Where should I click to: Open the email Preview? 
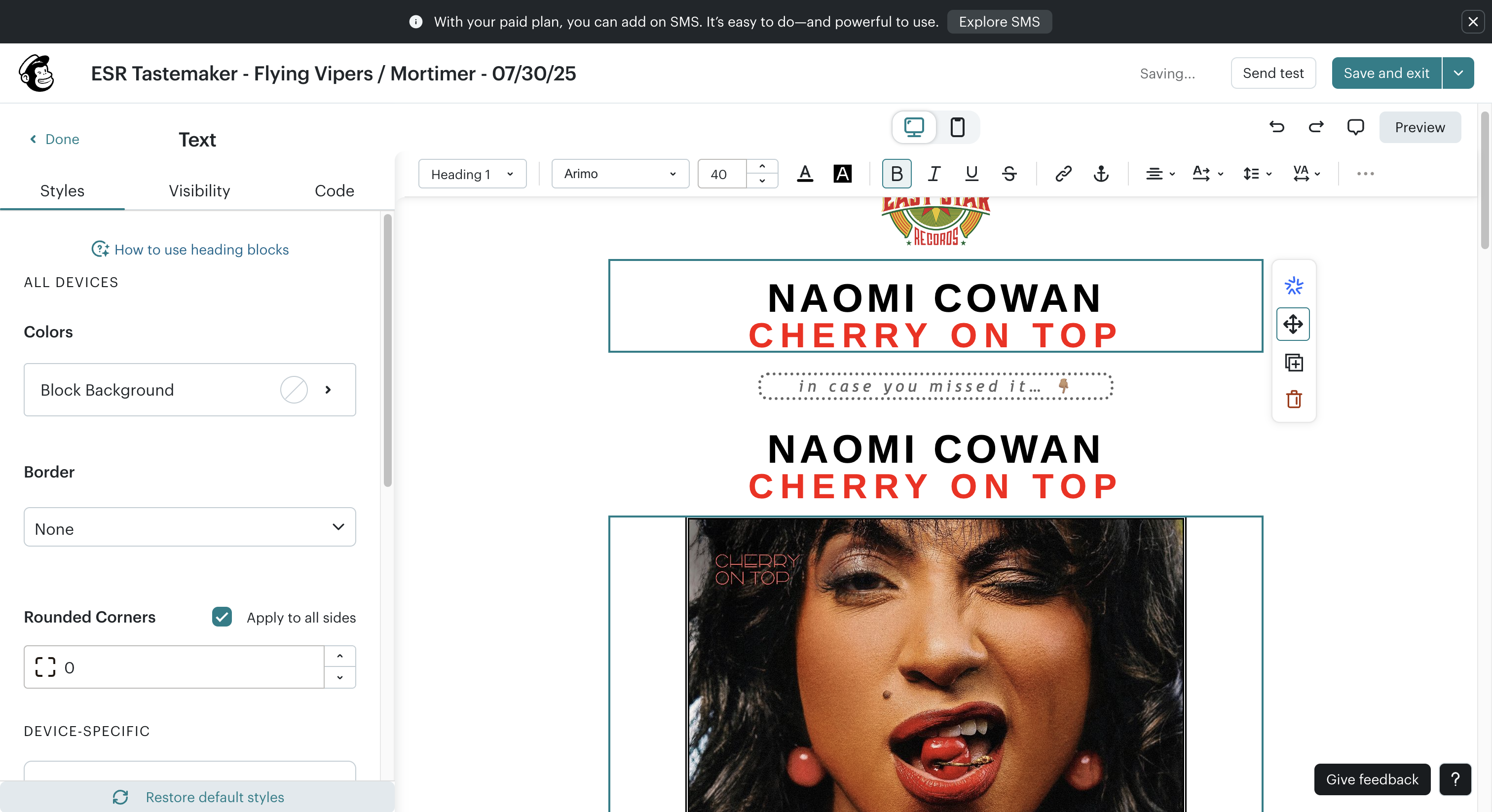(x=1419, y=127)
